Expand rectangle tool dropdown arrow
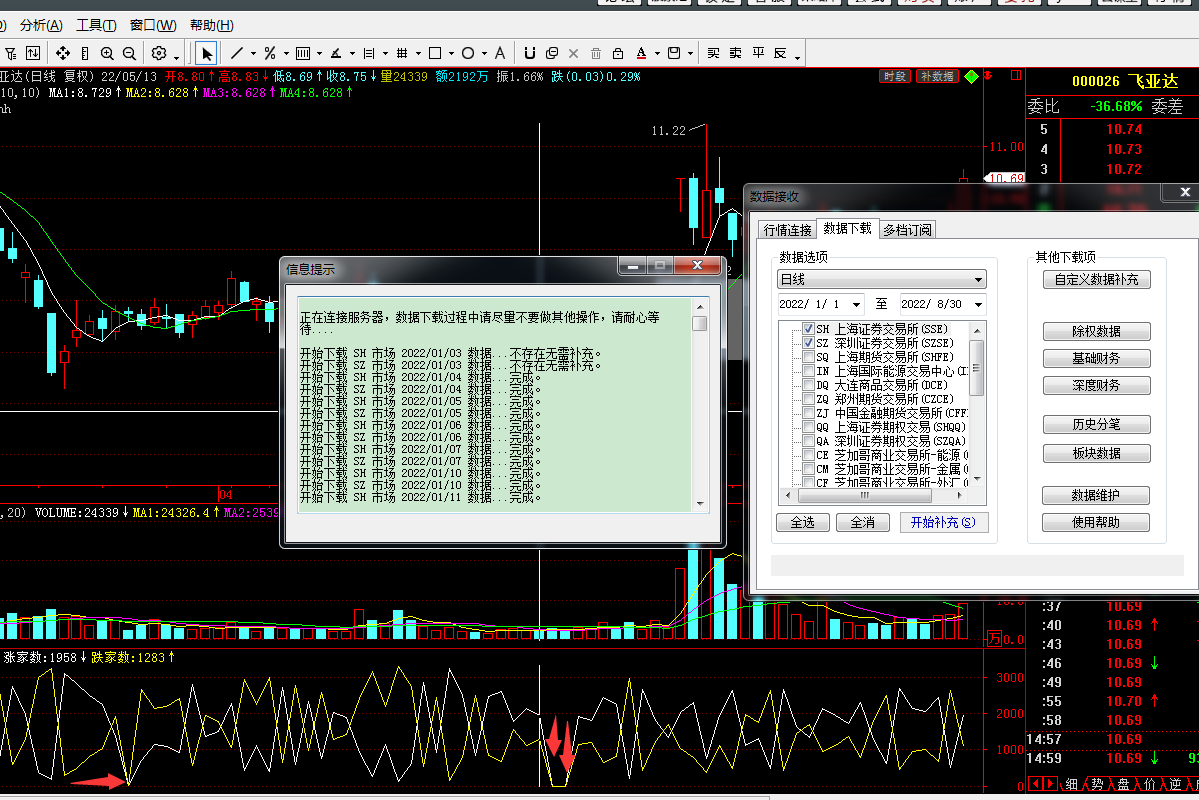1199x800 pixels. coord(451,54)
